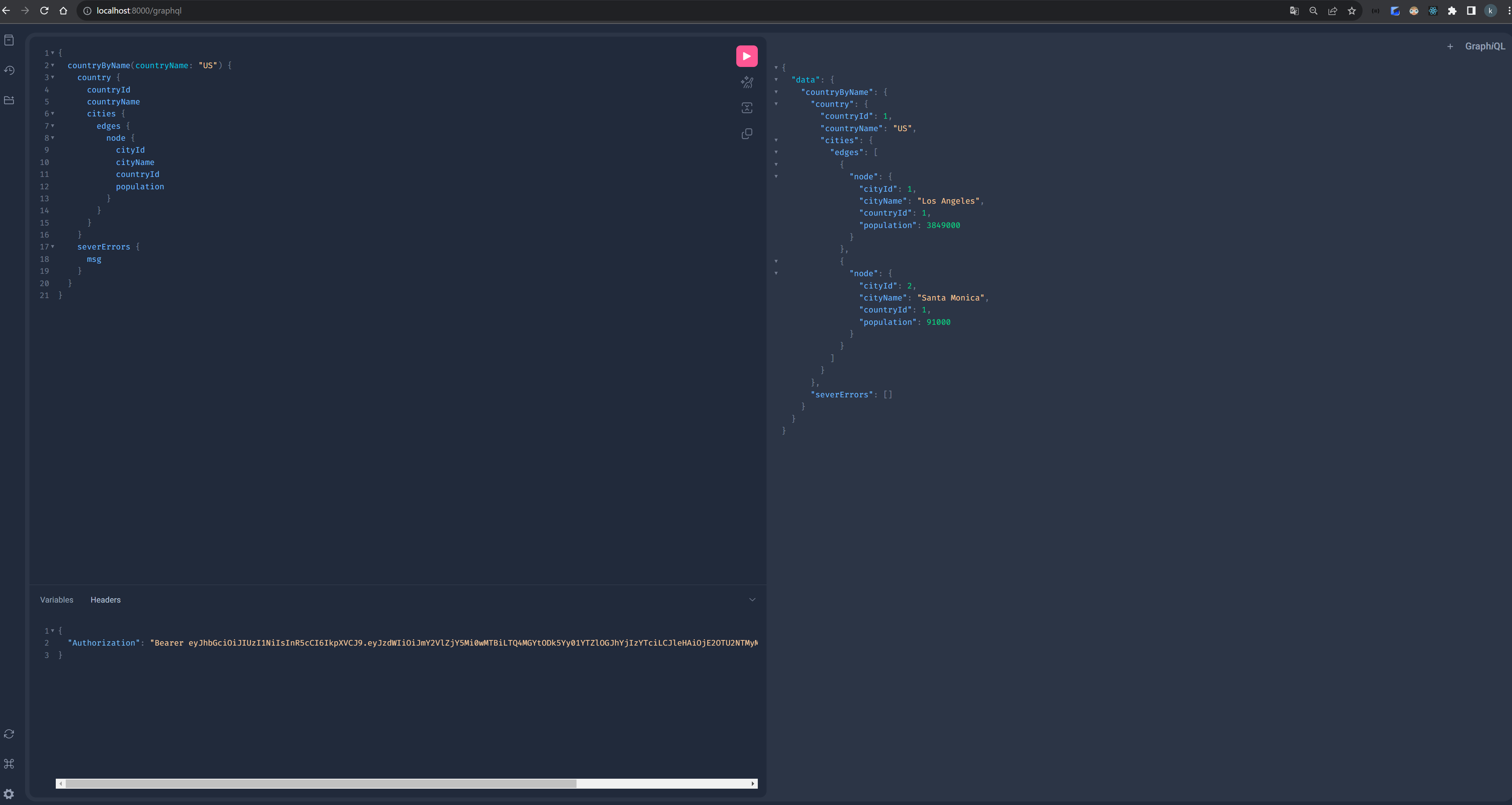
Task: Click the headers scrollbar left arrow
Action: pos(60,783)
